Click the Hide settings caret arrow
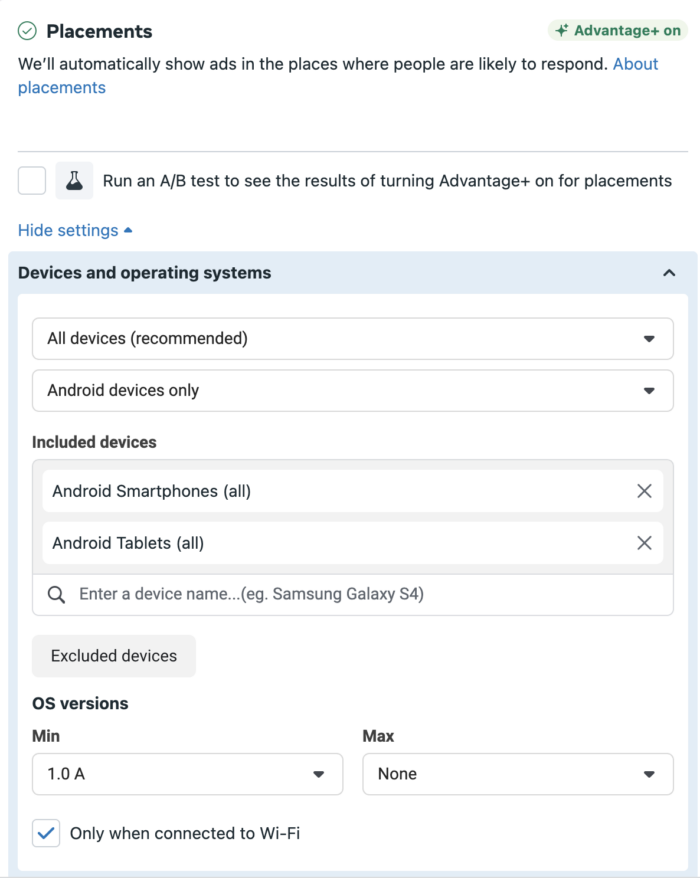 coord(128,230)
